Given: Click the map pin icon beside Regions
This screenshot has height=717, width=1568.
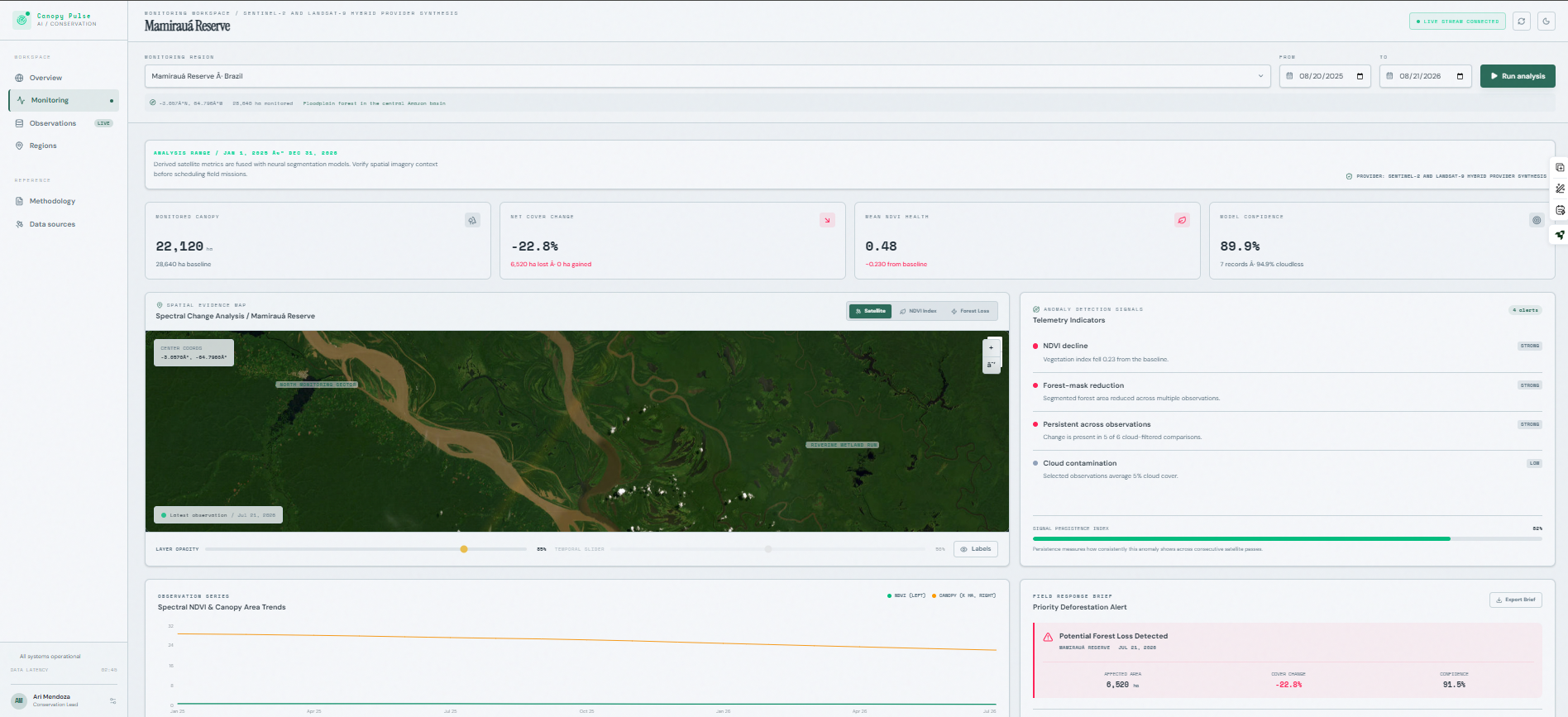Looking at the screenshot, I should coord(19,146).
